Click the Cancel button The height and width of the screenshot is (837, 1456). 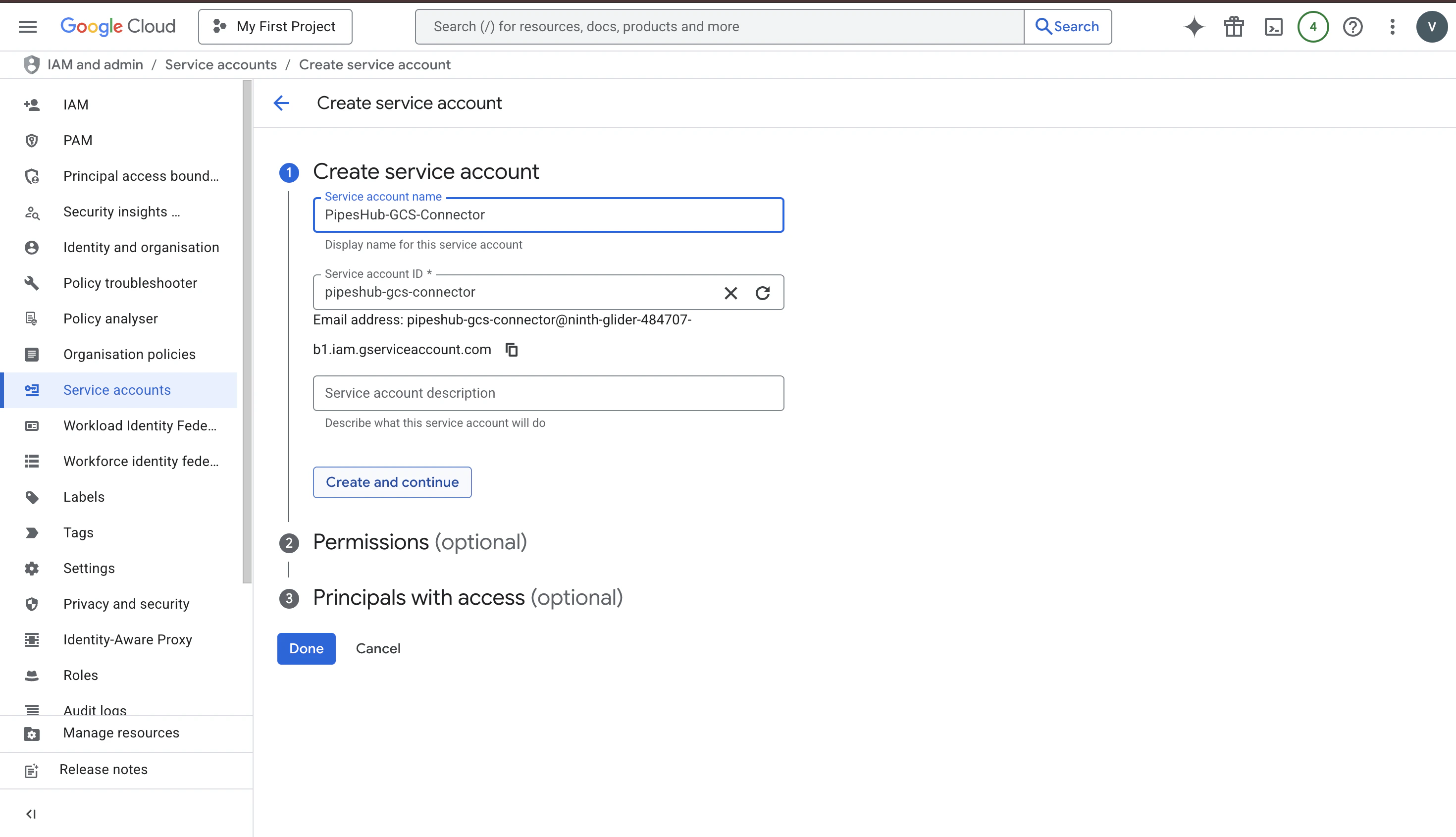(x=378, y=648)
